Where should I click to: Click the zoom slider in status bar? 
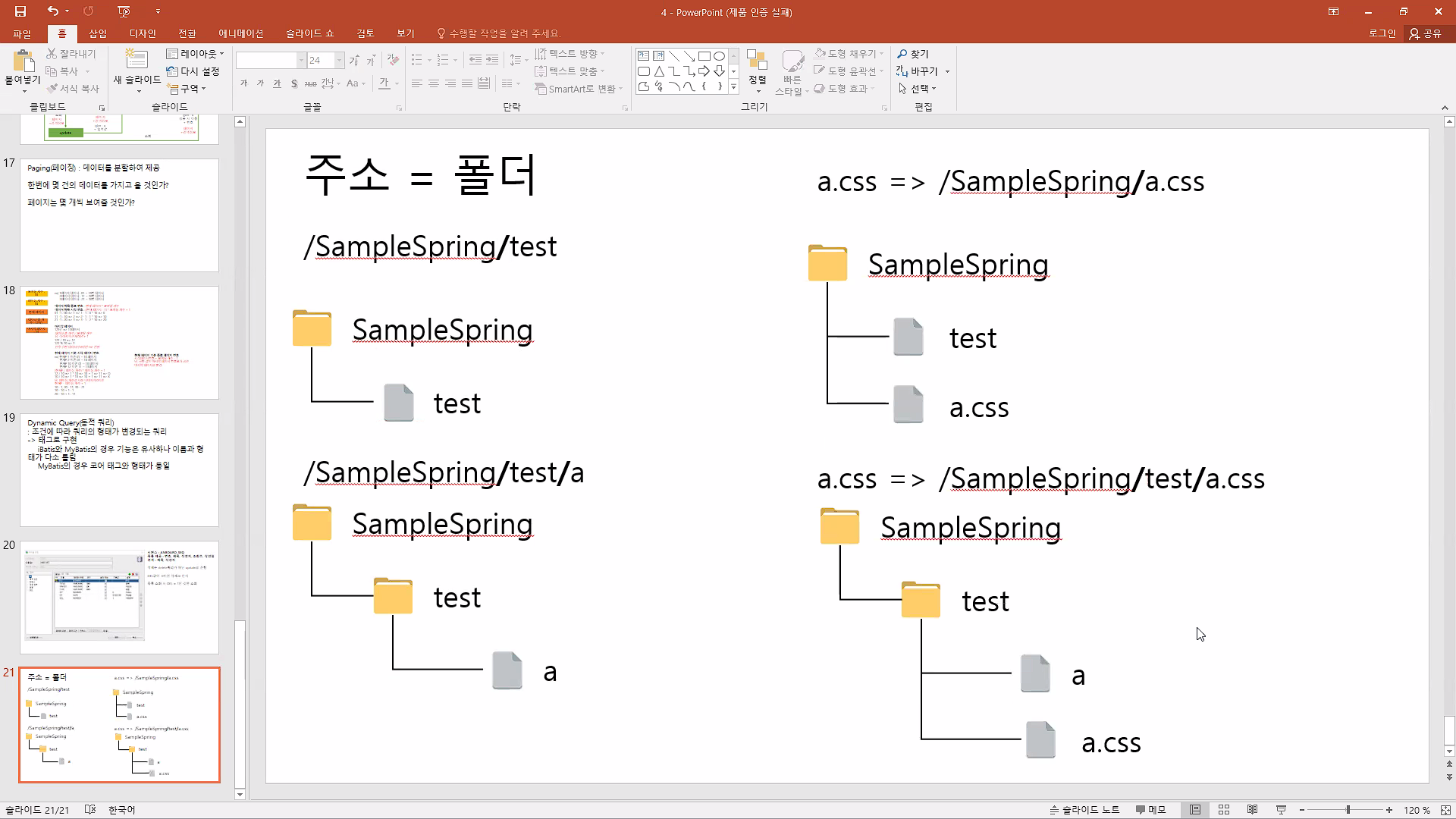click(1348, 810)
